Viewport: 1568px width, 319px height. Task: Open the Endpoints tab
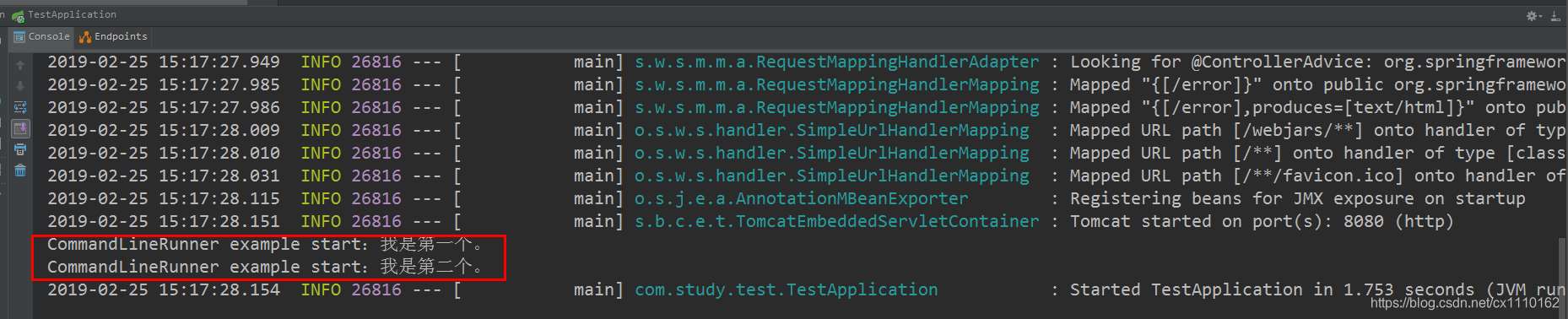pos(113,36)
